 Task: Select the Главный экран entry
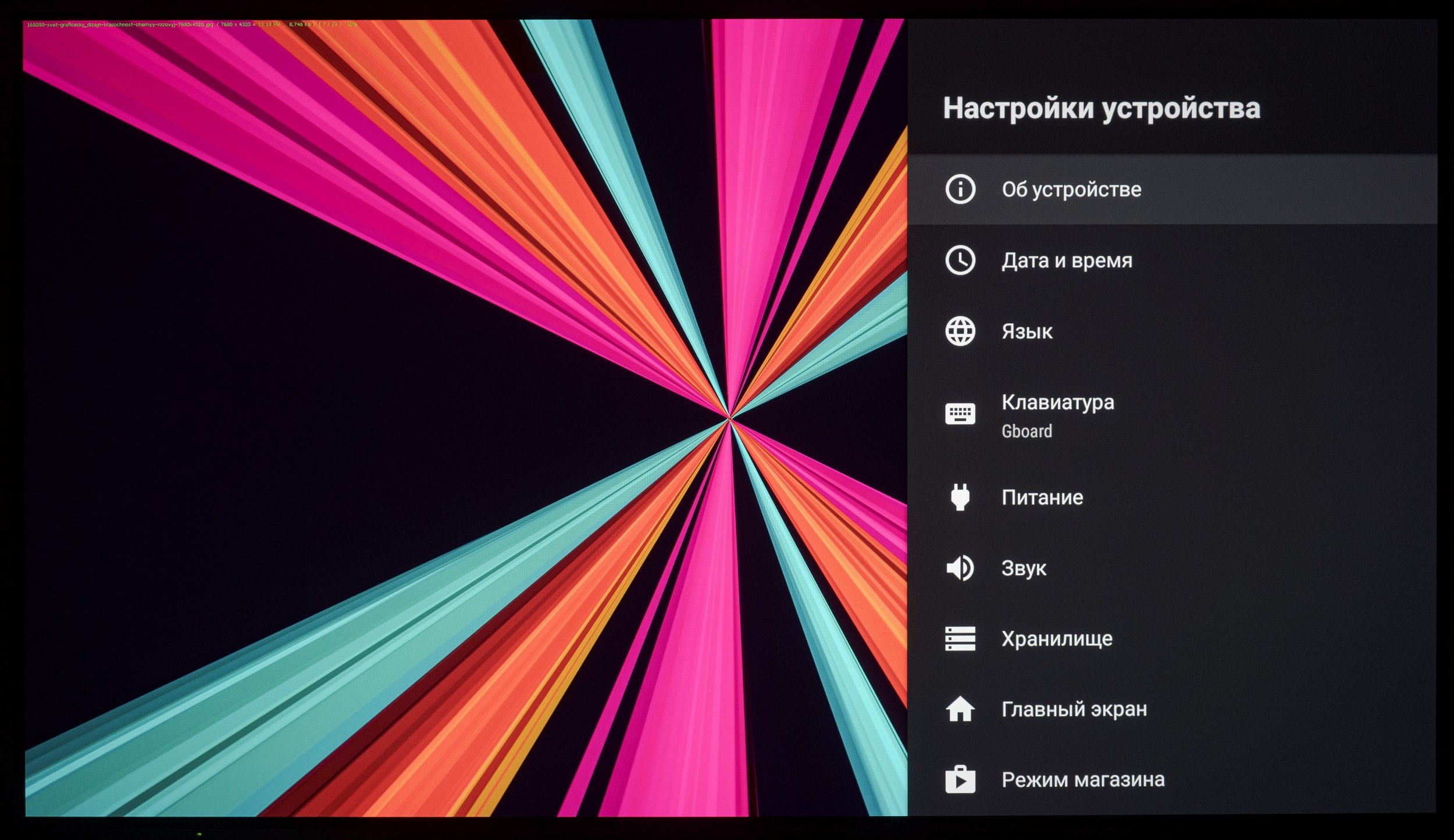tap(1171, 709)
